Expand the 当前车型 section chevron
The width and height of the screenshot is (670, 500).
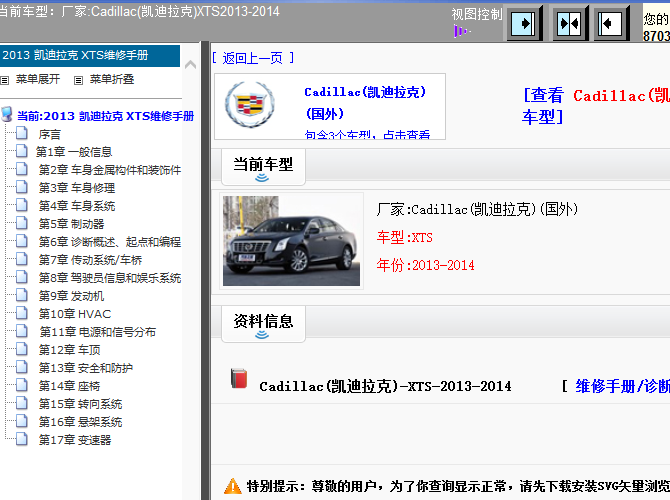point(262,178)
